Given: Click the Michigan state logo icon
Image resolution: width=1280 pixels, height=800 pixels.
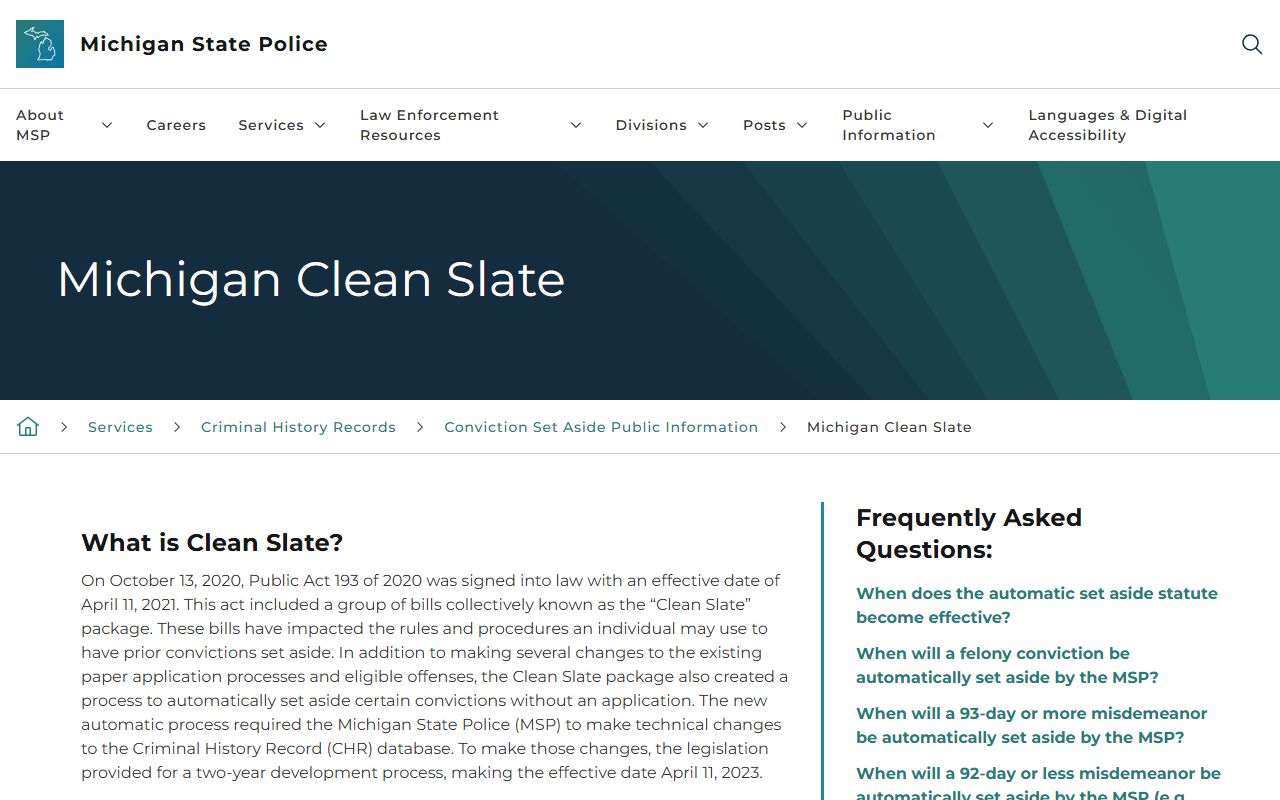Looking at the screenshot, I should (40, 44).
